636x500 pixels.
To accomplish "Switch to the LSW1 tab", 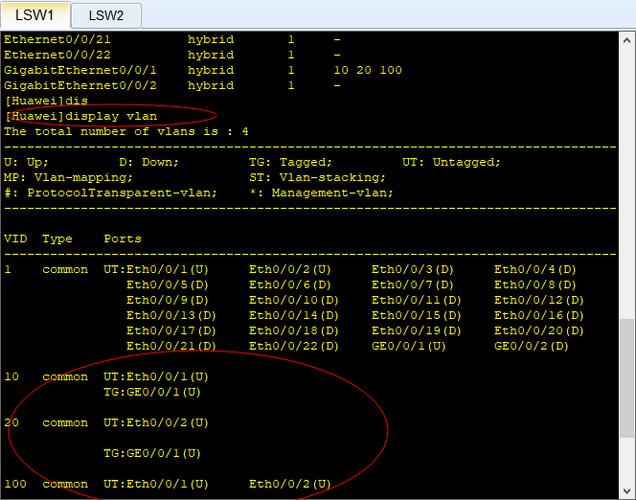I will (x=35, y=15).
